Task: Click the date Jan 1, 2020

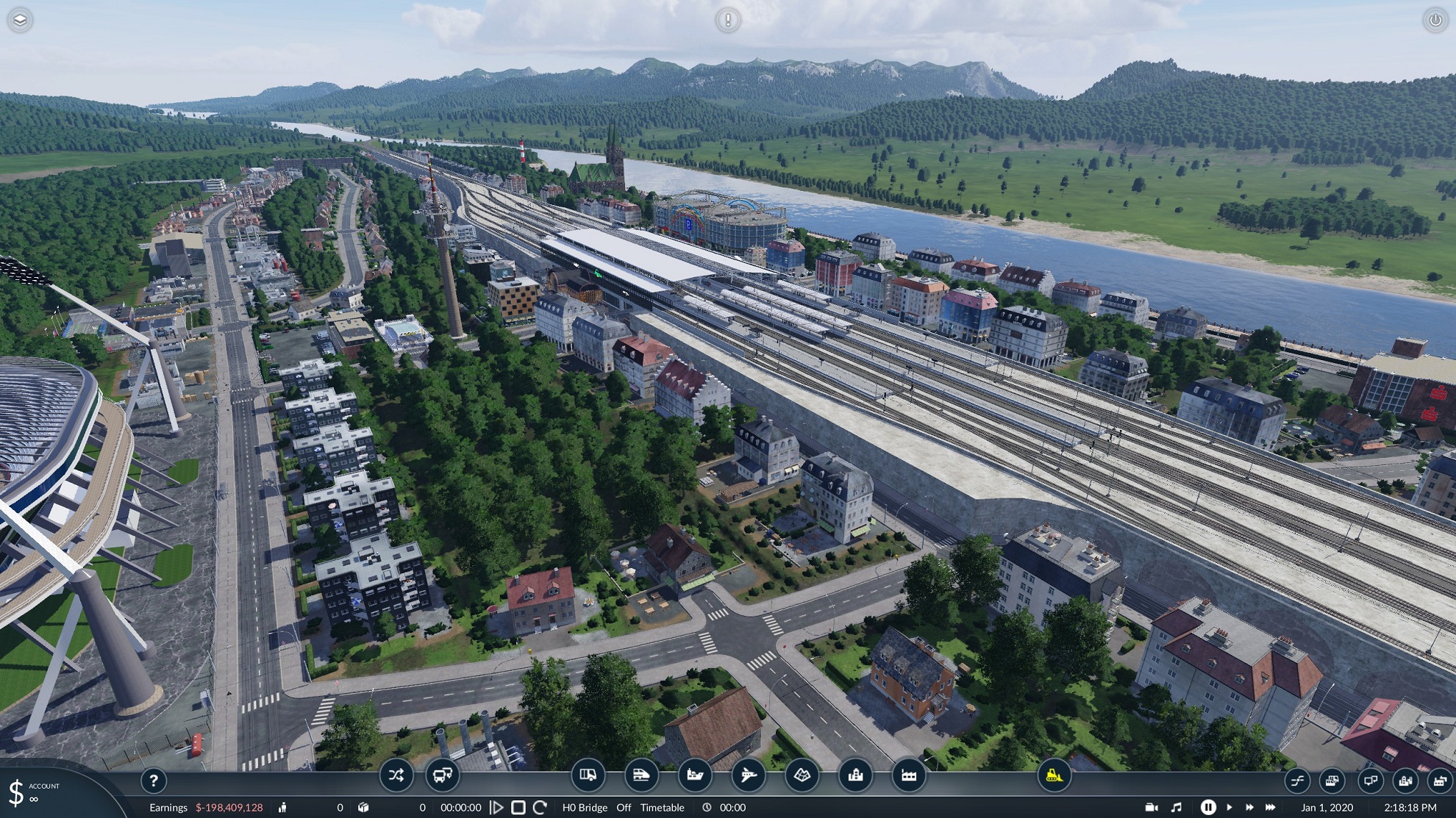Action: pyautogui.click(x=1327, y=807)
